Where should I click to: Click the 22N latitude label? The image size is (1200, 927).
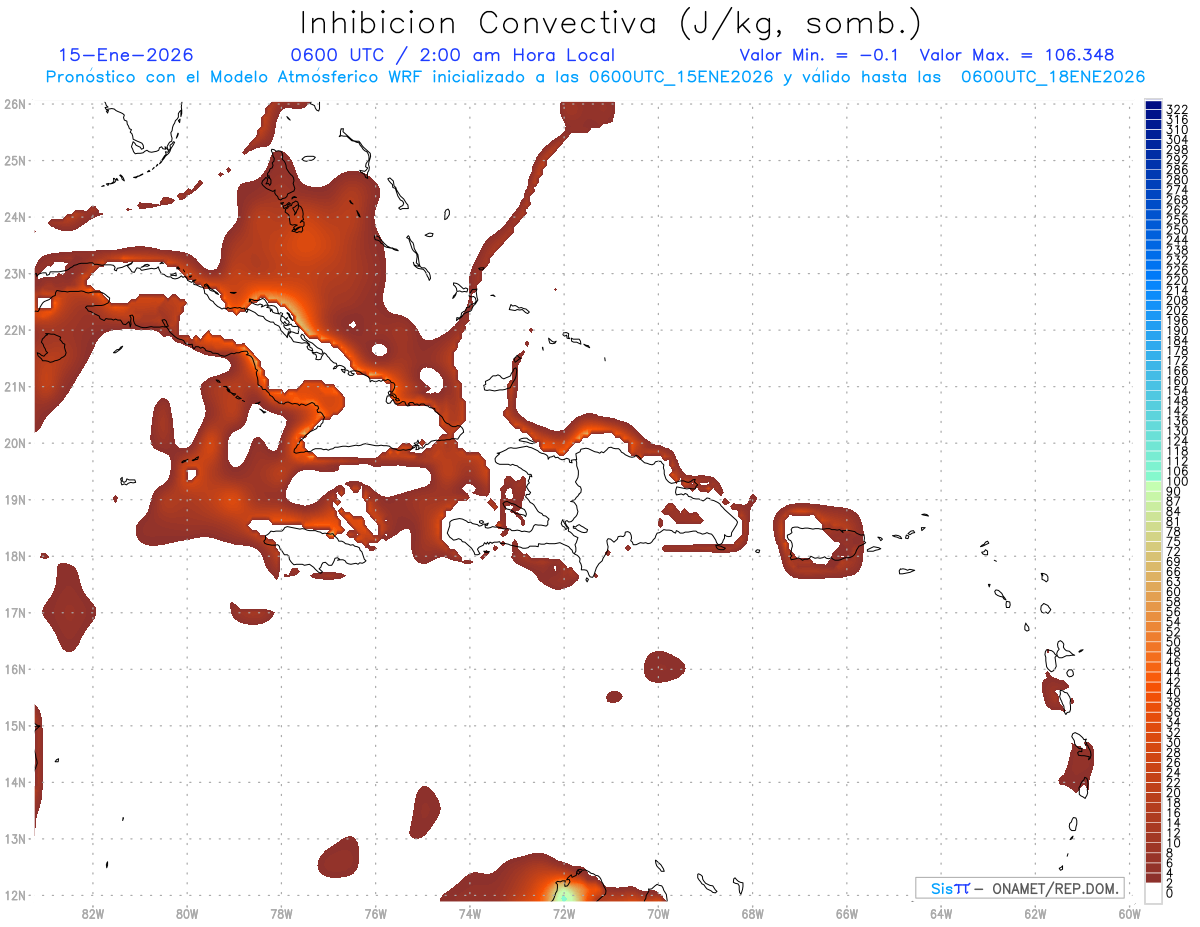(15, 330)
